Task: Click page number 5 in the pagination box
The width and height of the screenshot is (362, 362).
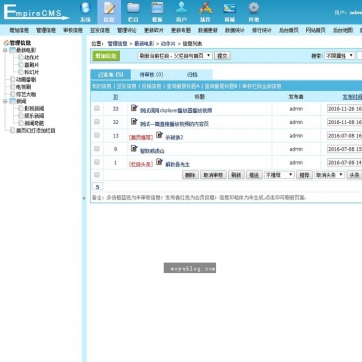Action: [97, 187]
